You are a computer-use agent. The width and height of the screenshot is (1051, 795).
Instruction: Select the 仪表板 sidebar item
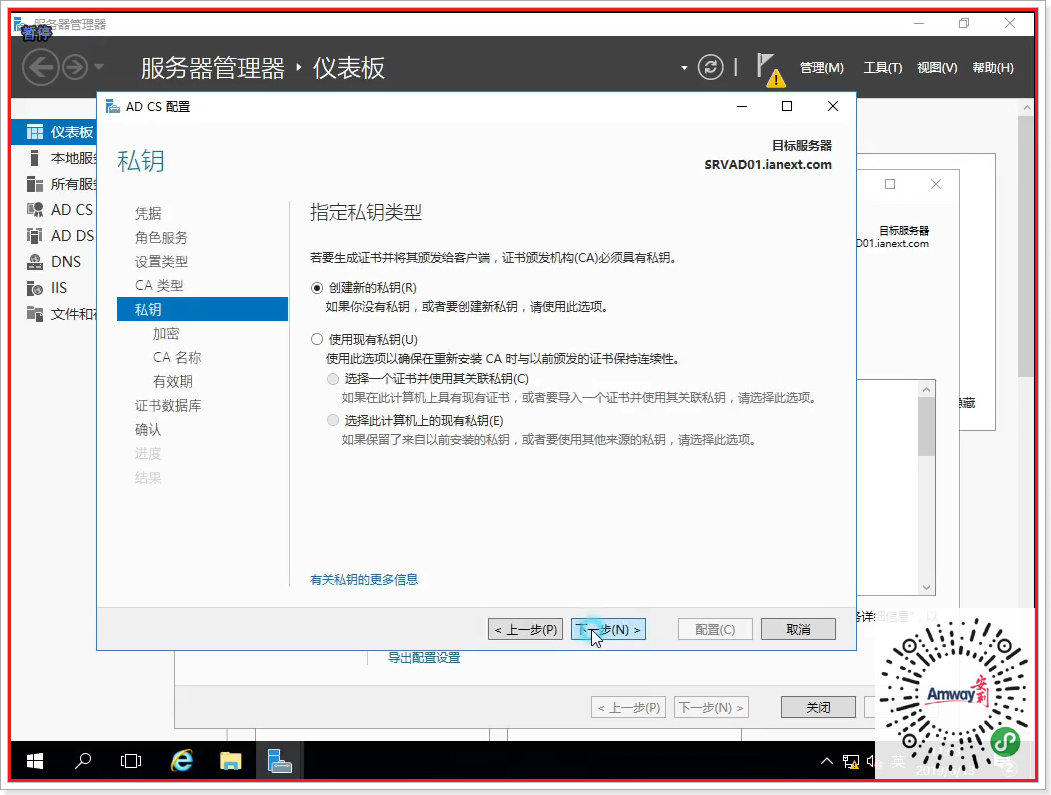[54, 132]
